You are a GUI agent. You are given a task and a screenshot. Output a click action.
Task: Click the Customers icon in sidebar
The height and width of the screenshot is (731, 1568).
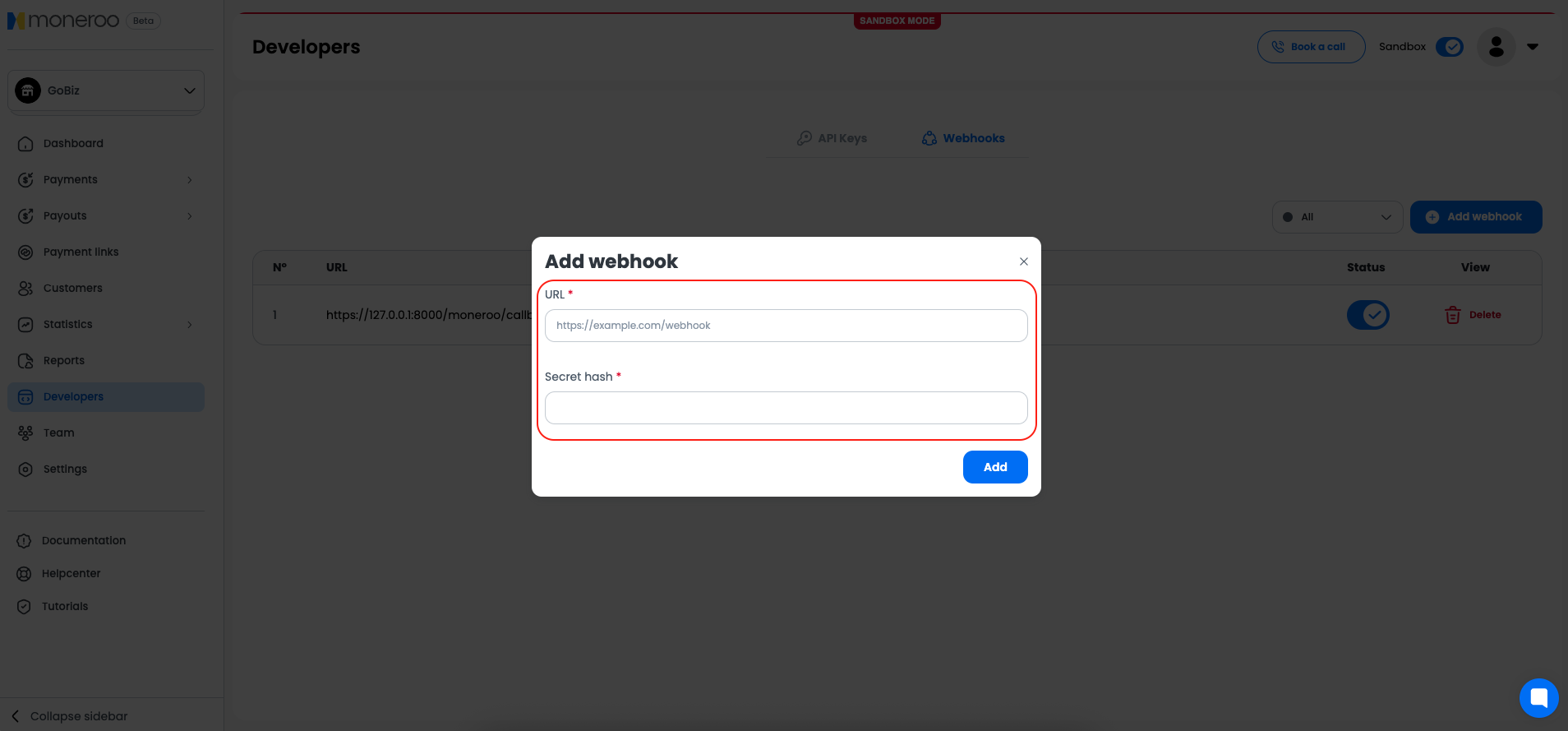[25, 289]
